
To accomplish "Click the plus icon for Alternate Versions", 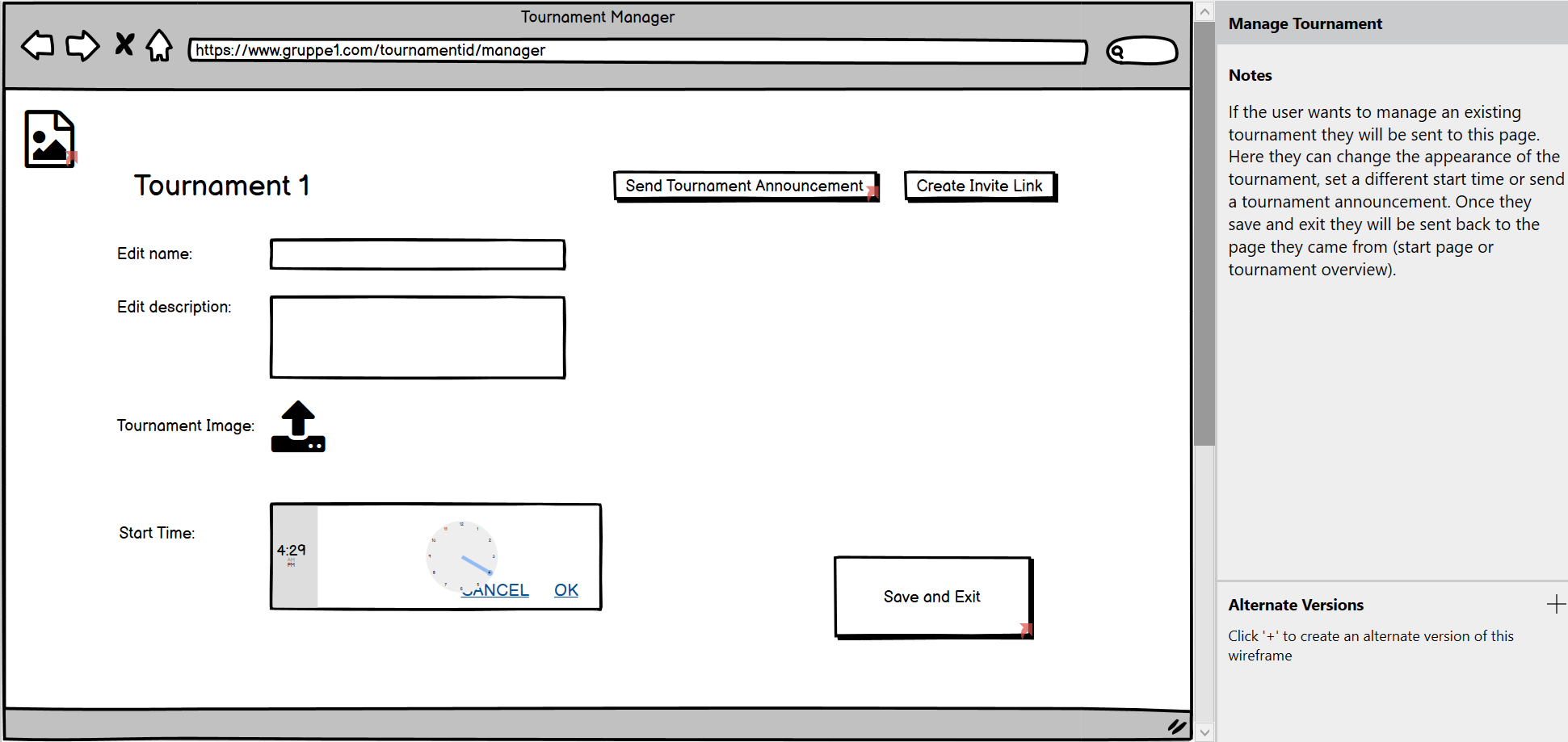I will tap(1556, 605).
